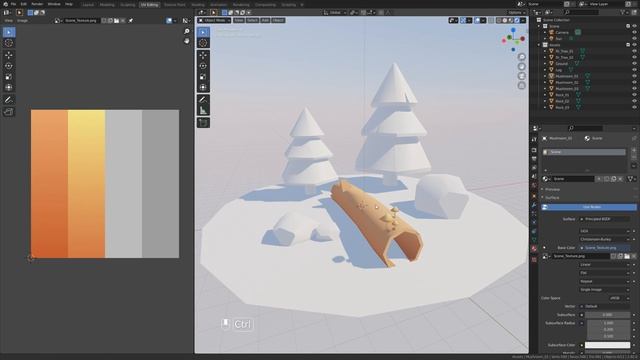Click the Subsurface Color white swatch
The image size is (640, 360).
point(607,345)
